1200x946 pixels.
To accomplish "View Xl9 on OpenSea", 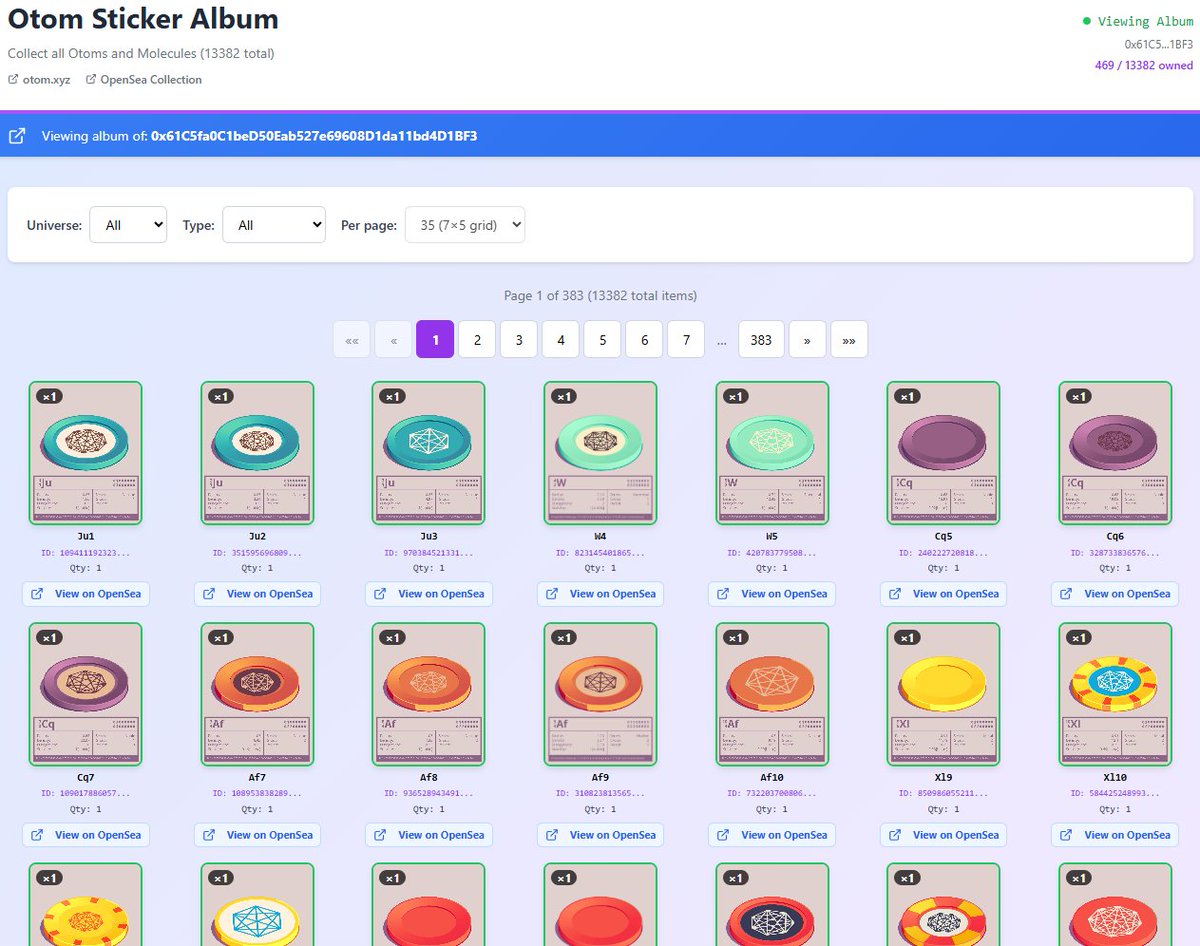I will [944, 835].
